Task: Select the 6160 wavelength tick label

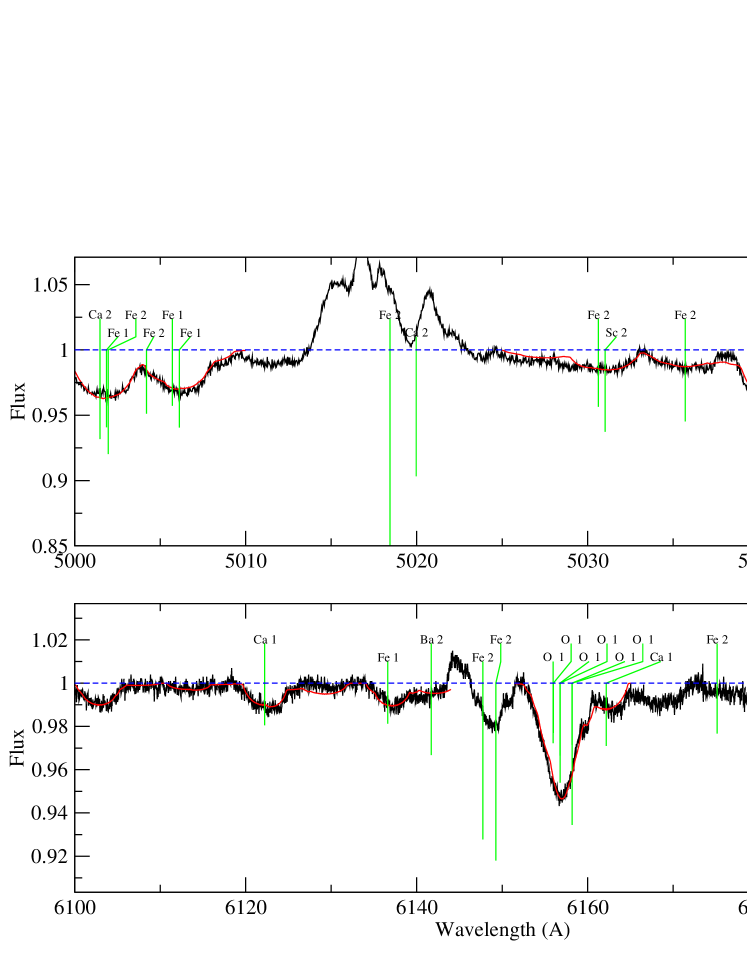Action: click(x=588, y=908)
